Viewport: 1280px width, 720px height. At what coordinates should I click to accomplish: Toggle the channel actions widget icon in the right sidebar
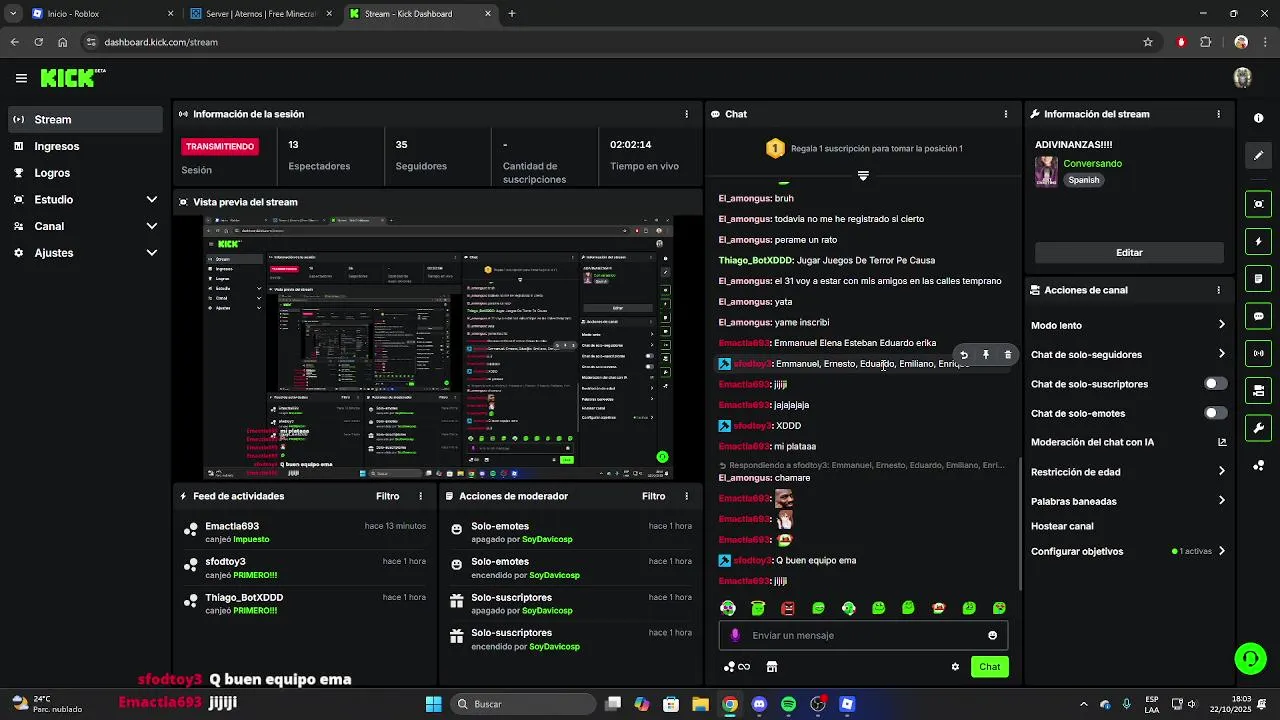(1258, 390)
